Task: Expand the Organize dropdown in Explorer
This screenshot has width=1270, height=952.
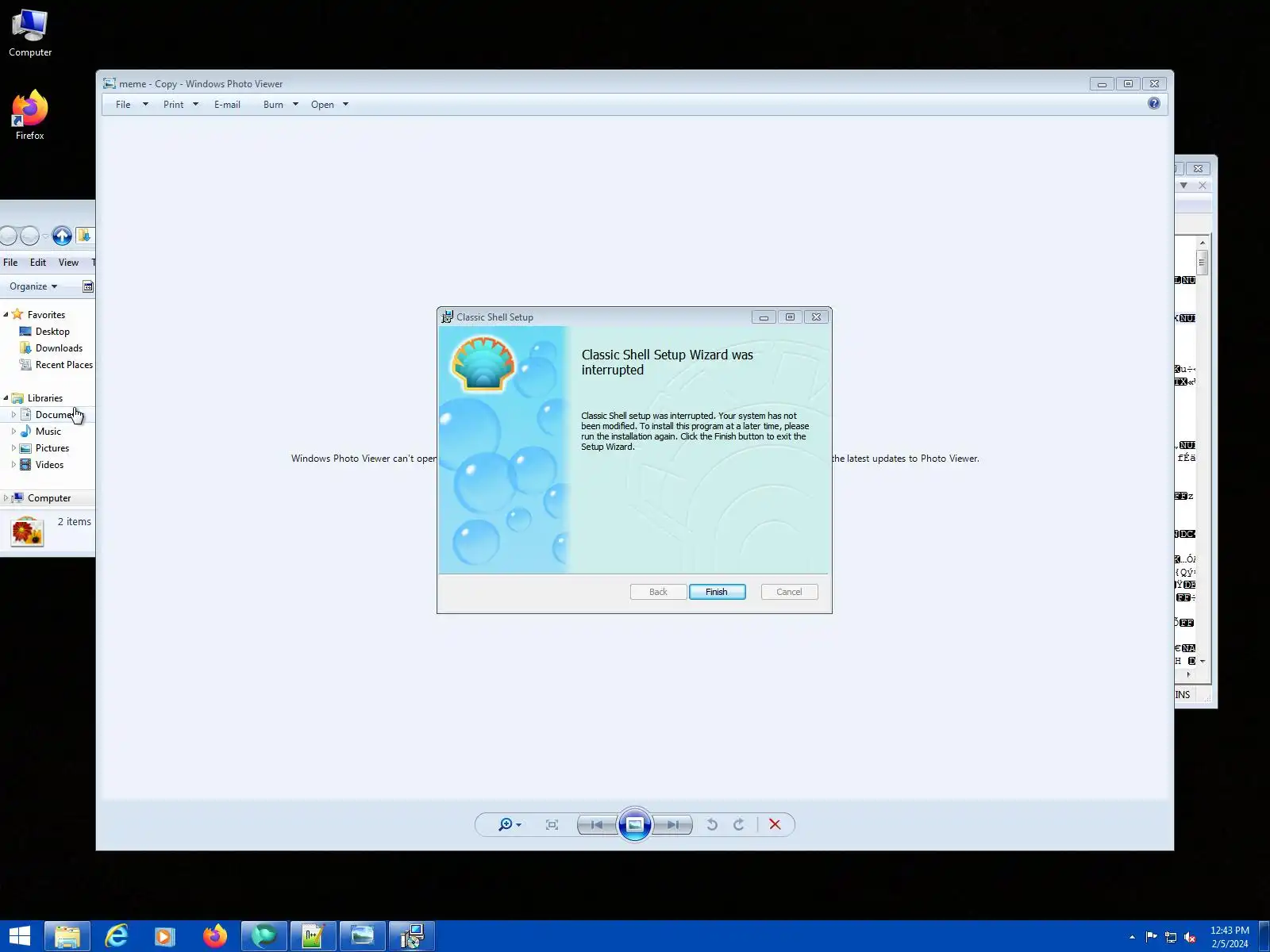Action: click(x=33, y=286)
